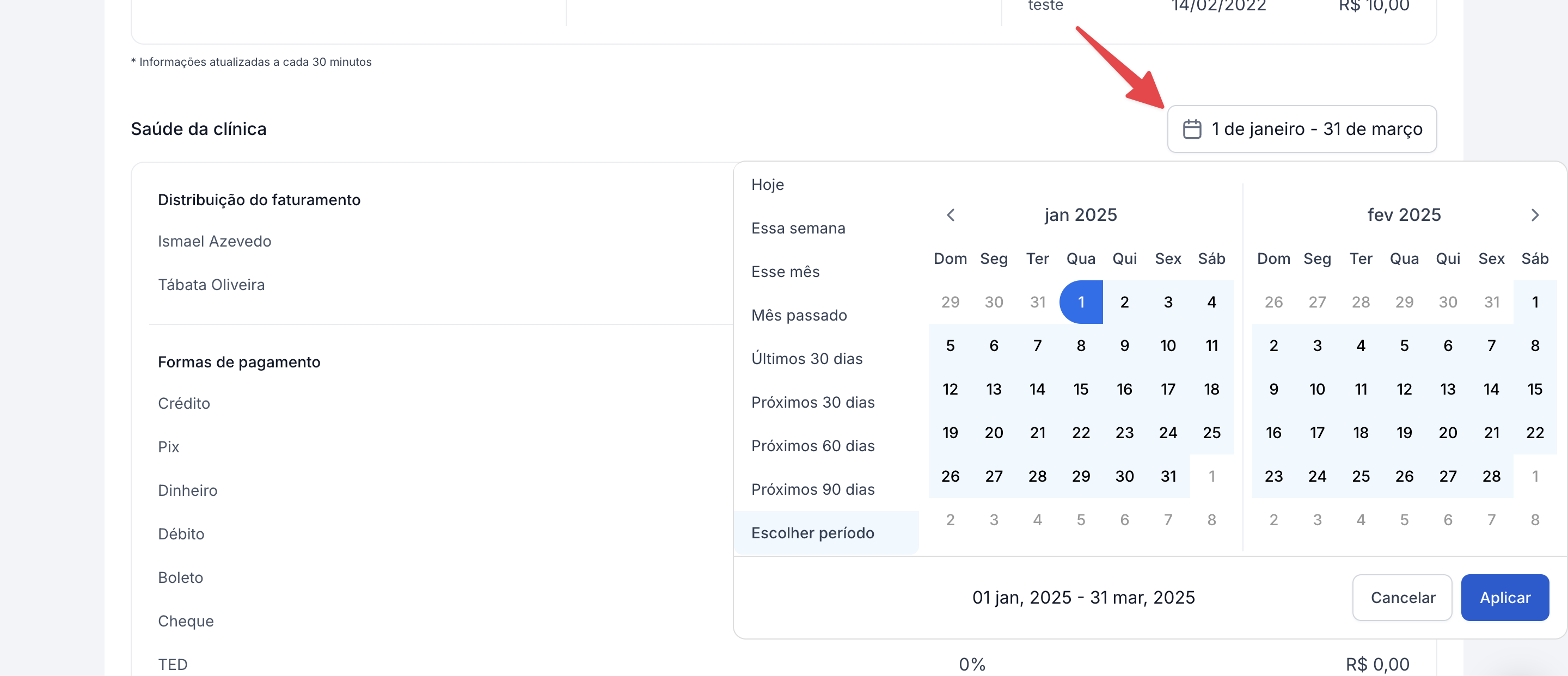This screenshot has height=676, width=1568.
Task: Select 'Escolher período' custom option
Action: point(813,533)
